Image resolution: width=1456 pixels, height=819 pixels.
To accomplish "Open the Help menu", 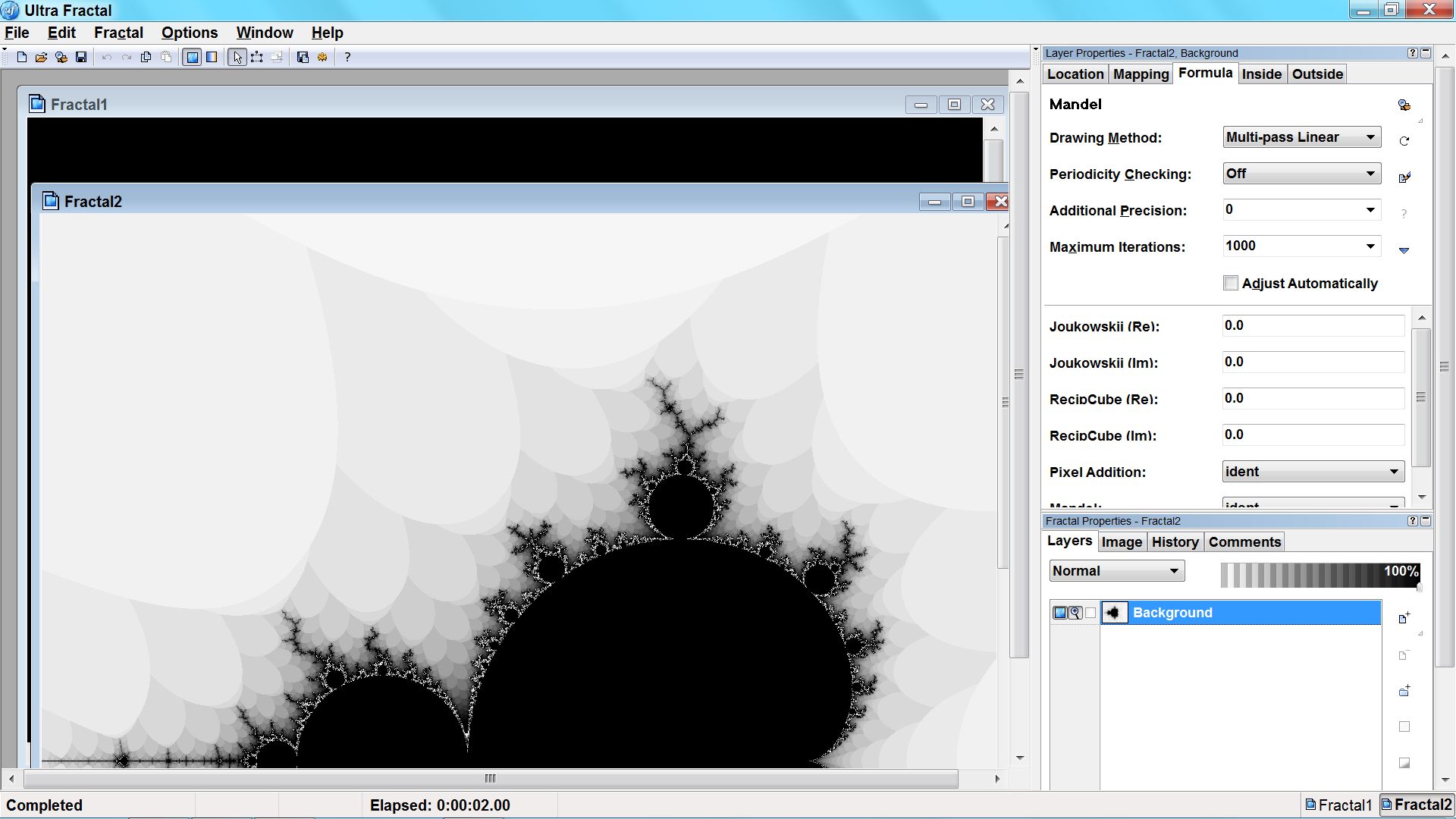I will coord(328,33).
